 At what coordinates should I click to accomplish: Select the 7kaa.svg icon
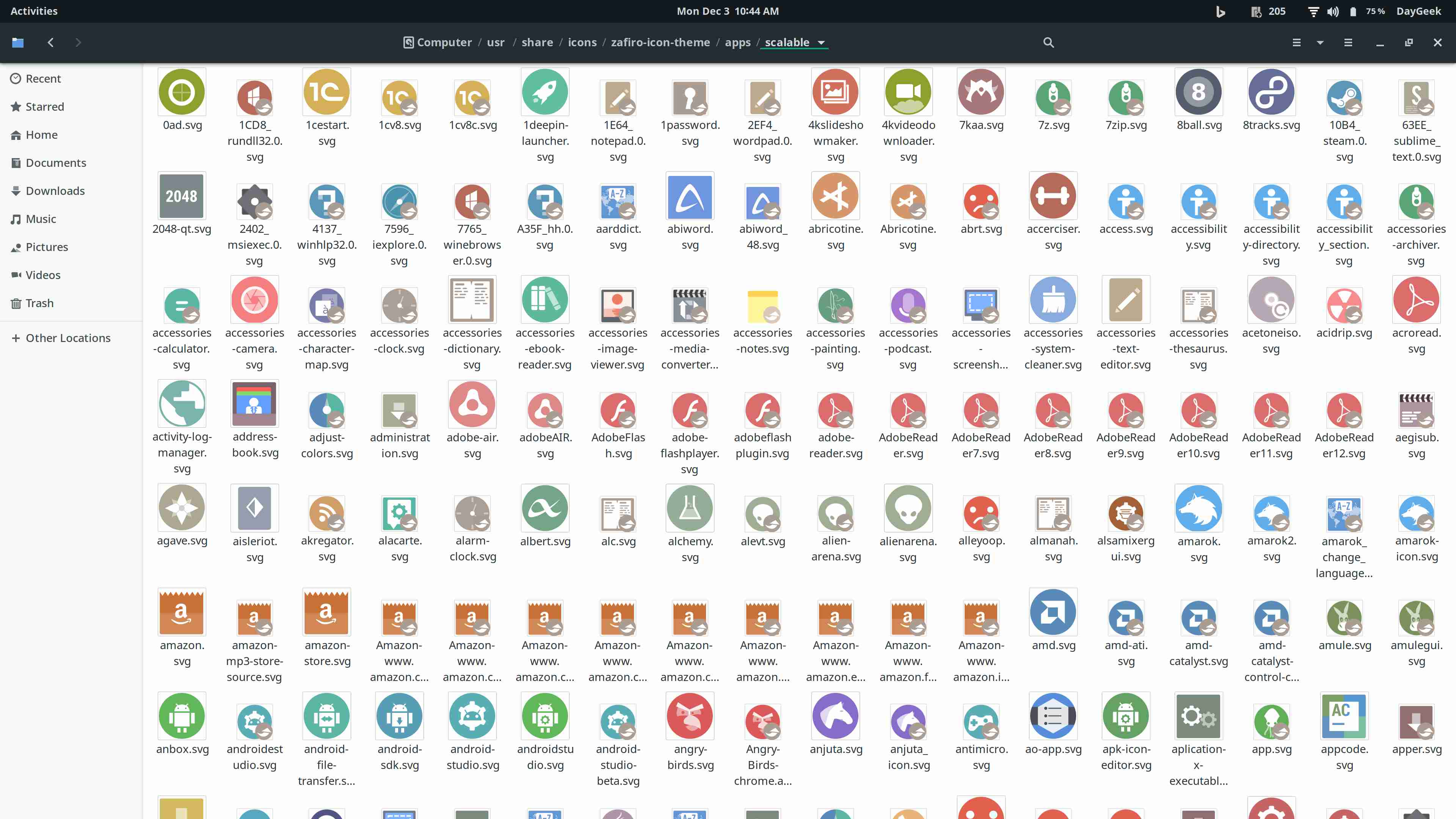981,92
